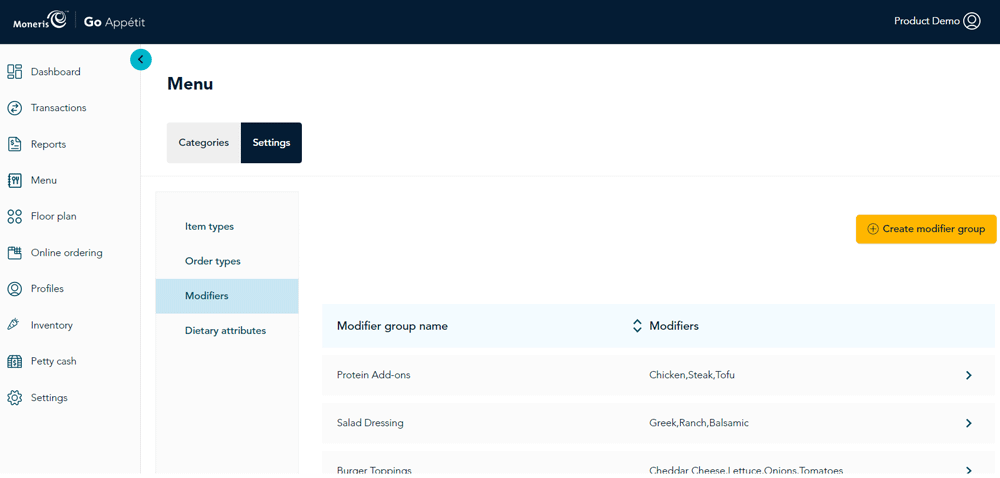Click the Transactions arrows icon
Viewport: 1000px width, 478px height.
(x=15, y=108)
